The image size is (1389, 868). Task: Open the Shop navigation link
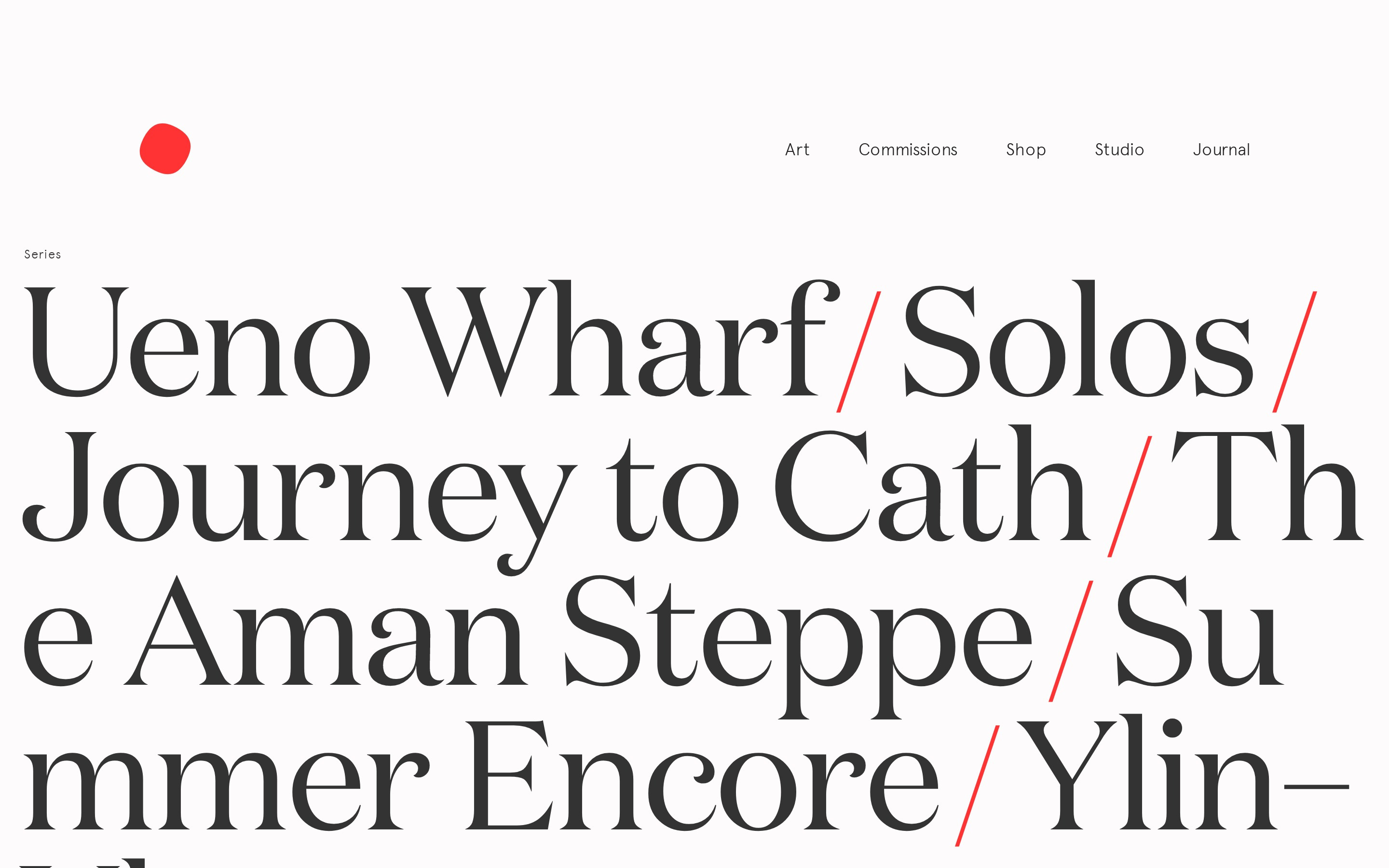(1026, 150)
